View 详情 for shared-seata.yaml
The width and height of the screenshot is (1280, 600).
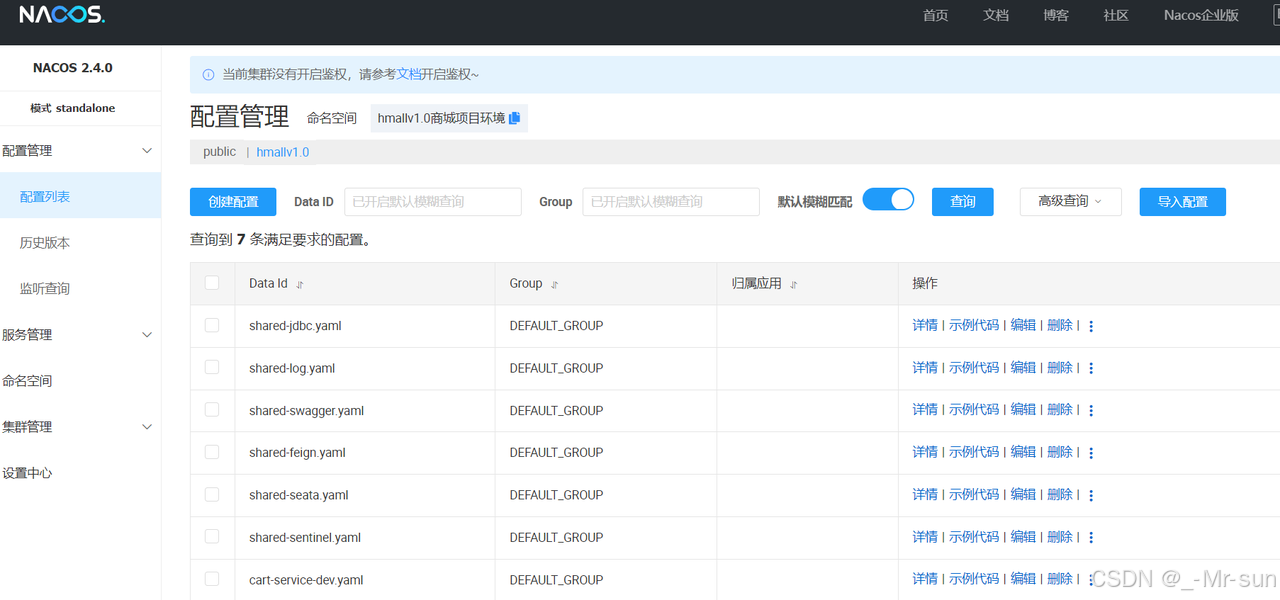[925, 494]
